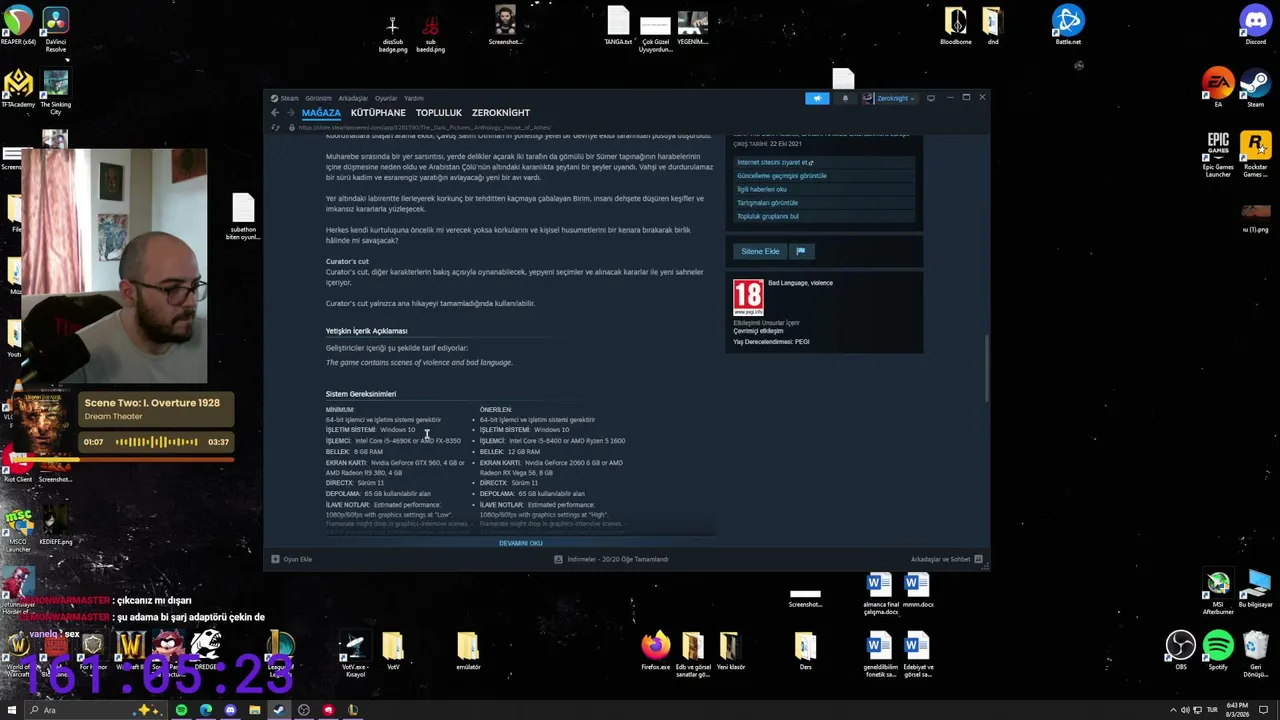Open Rockstar Games desktop icon
This screenshot has height=720, width=1280.
(1255, 154)
